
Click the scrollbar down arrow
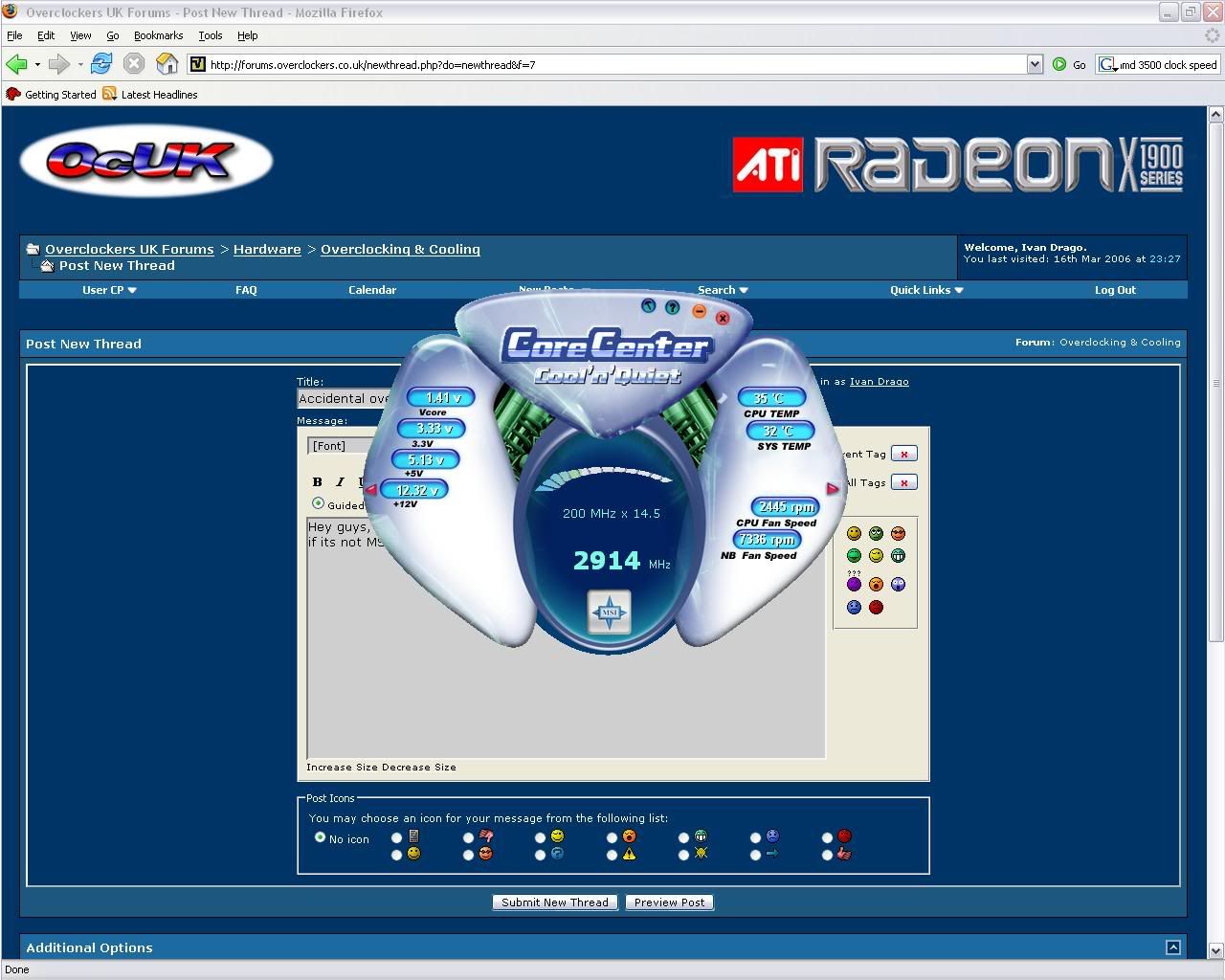(x=1215, y=951)
